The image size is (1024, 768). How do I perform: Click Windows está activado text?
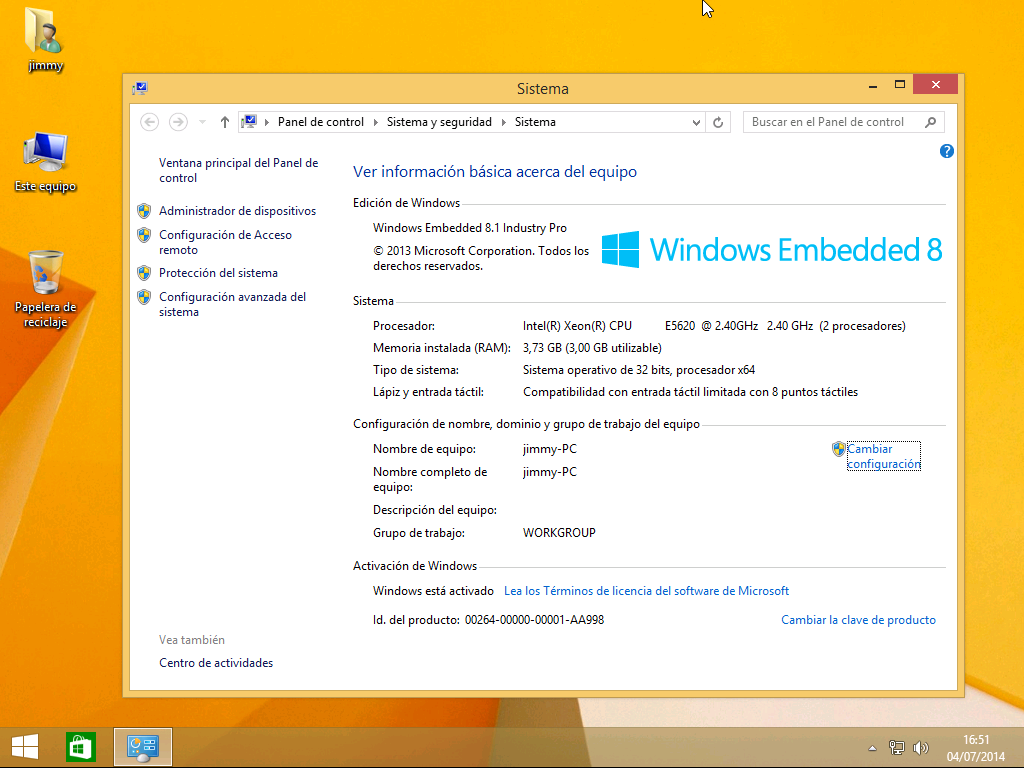pos(433,591)
